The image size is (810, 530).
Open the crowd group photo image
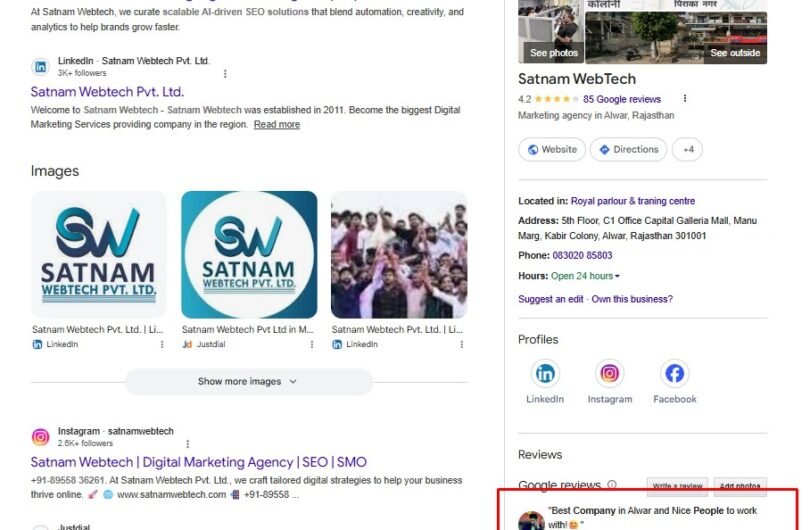[399, 255]
